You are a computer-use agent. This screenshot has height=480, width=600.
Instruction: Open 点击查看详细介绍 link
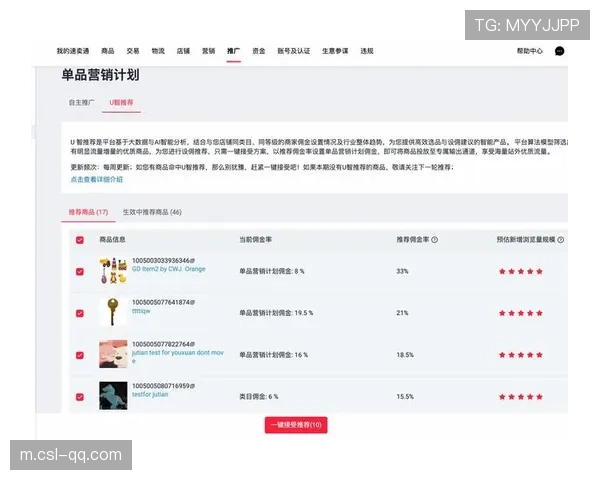[x=96, y=179]
